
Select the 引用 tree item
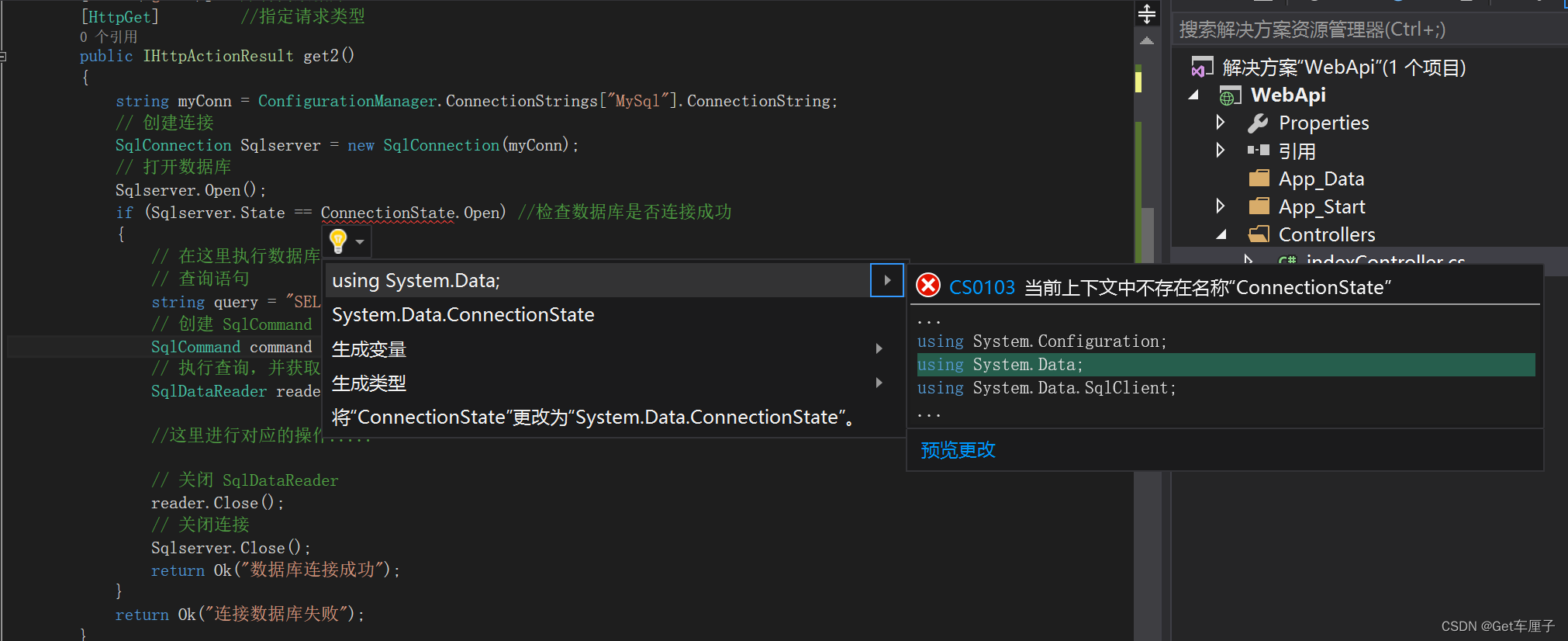[x=1297, y=151]
